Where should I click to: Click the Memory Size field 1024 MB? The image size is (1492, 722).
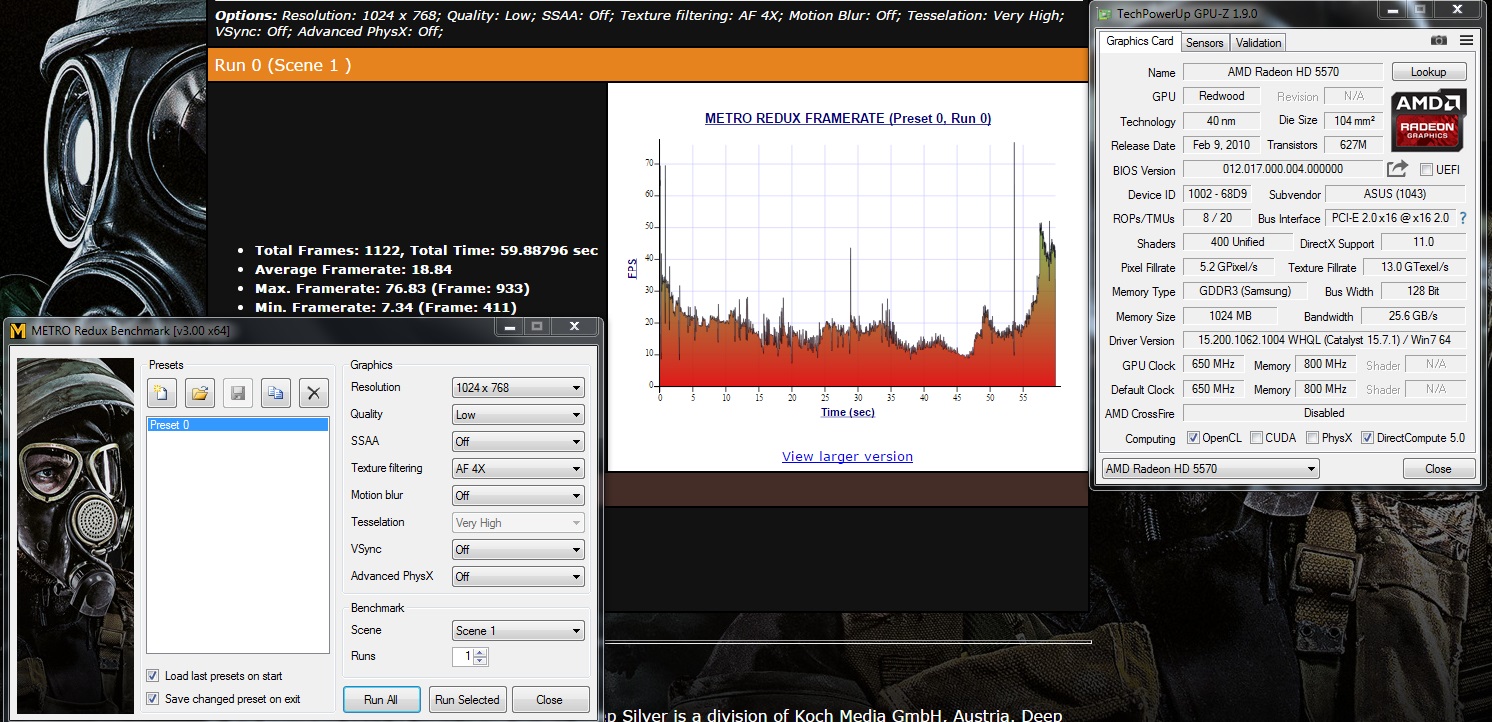pyautogui.click(x=1229, y=316)
